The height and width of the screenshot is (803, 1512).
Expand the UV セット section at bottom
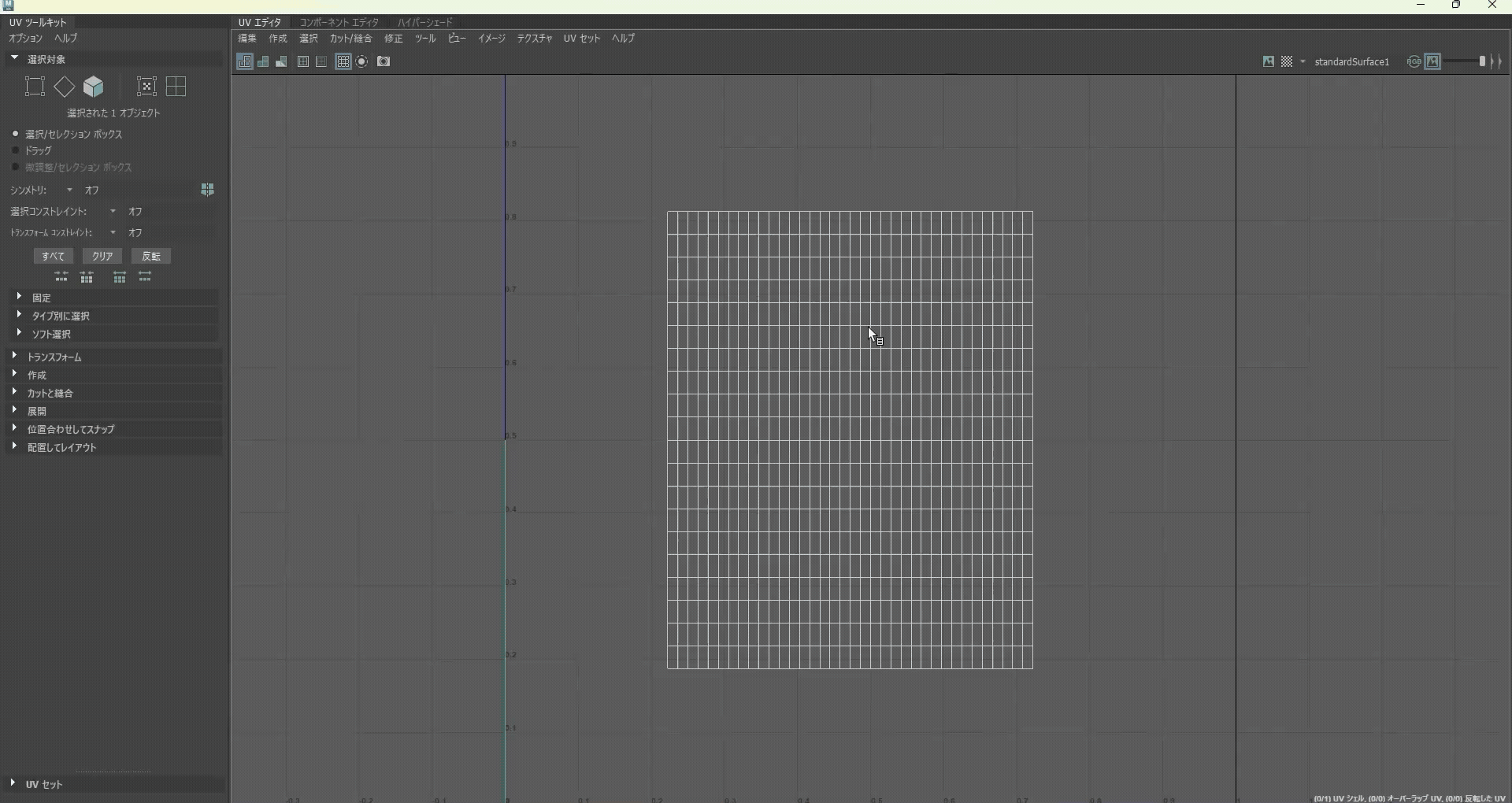(x=114, y=784)
